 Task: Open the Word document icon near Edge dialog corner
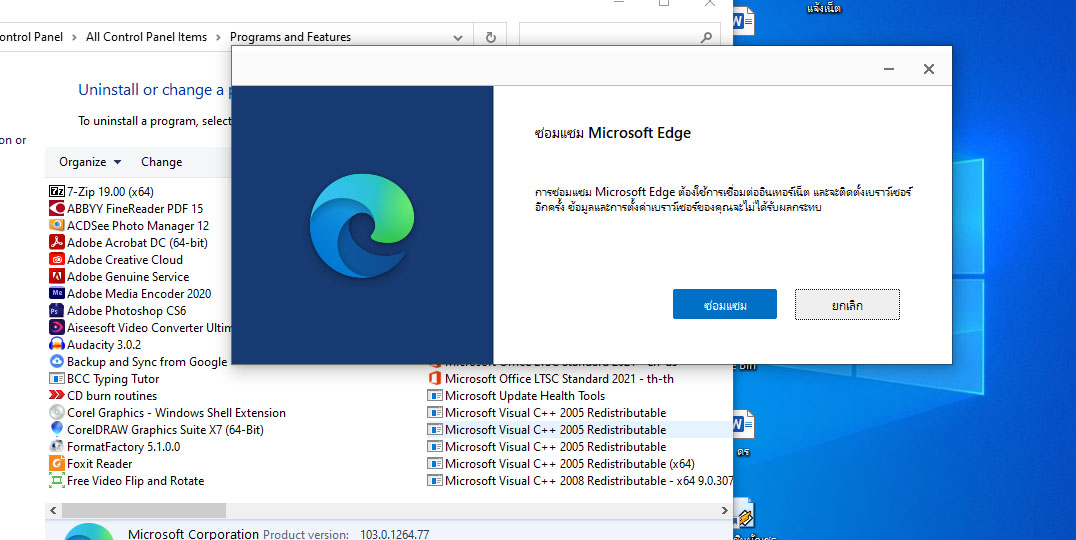tap(742, 22)
